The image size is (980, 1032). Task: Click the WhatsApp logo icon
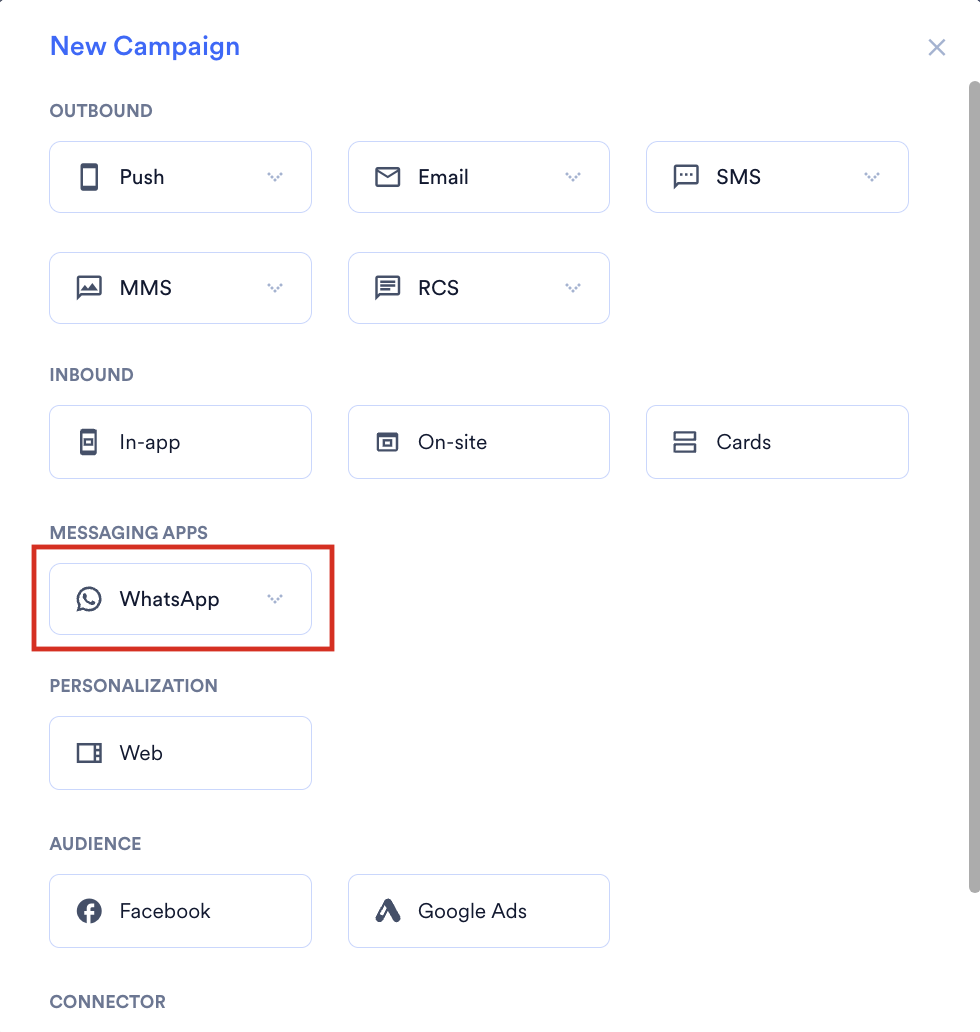click(x=89, y=599)
